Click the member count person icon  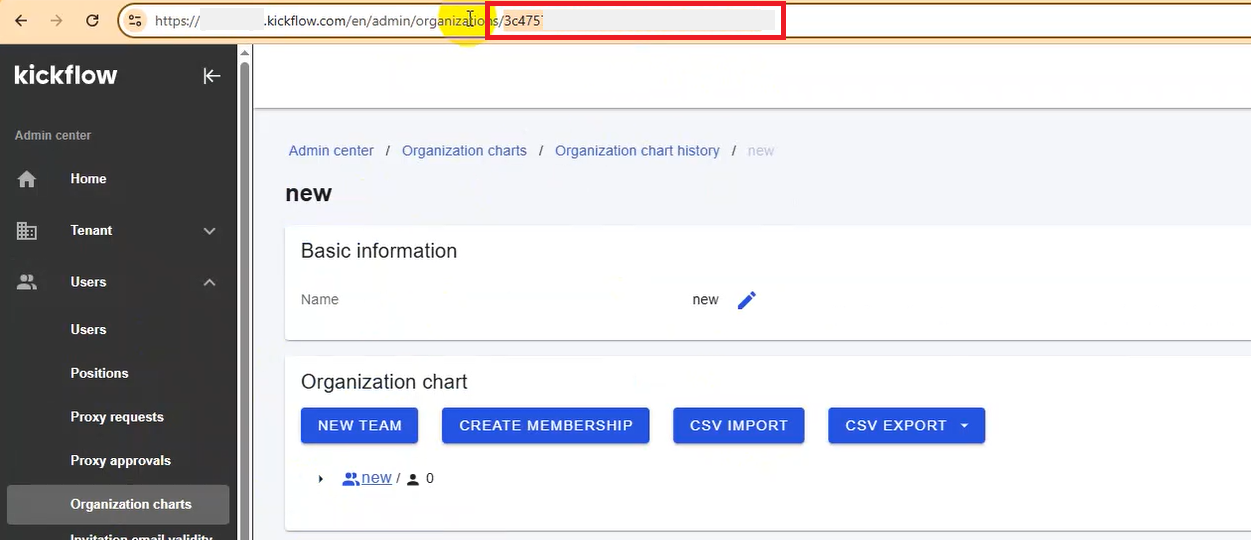pos(413,479)
